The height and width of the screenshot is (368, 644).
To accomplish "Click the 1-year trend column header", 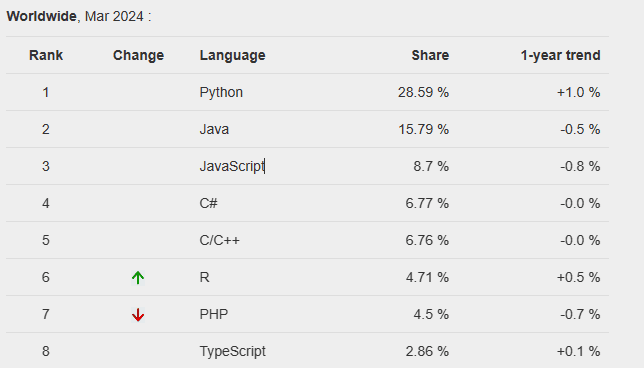I will (561, 55).
